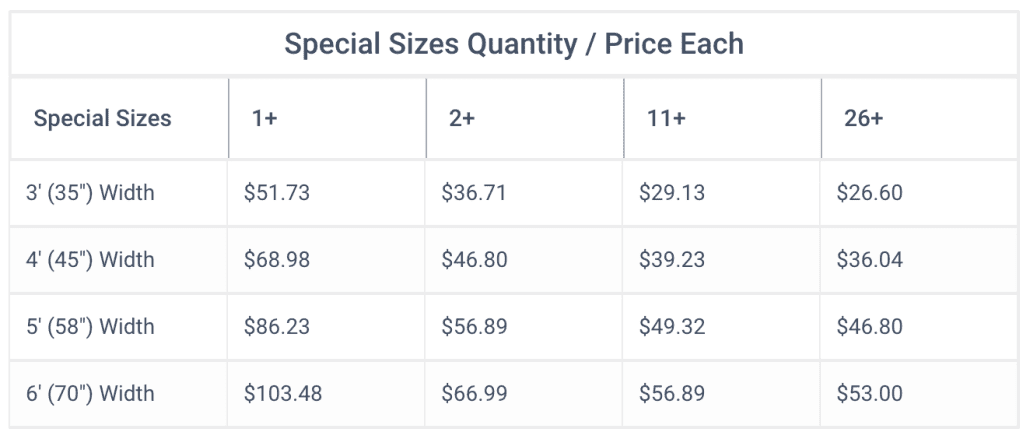Click the 26+ quantity column header
The image size is (1030, 439).
(864, 118)
